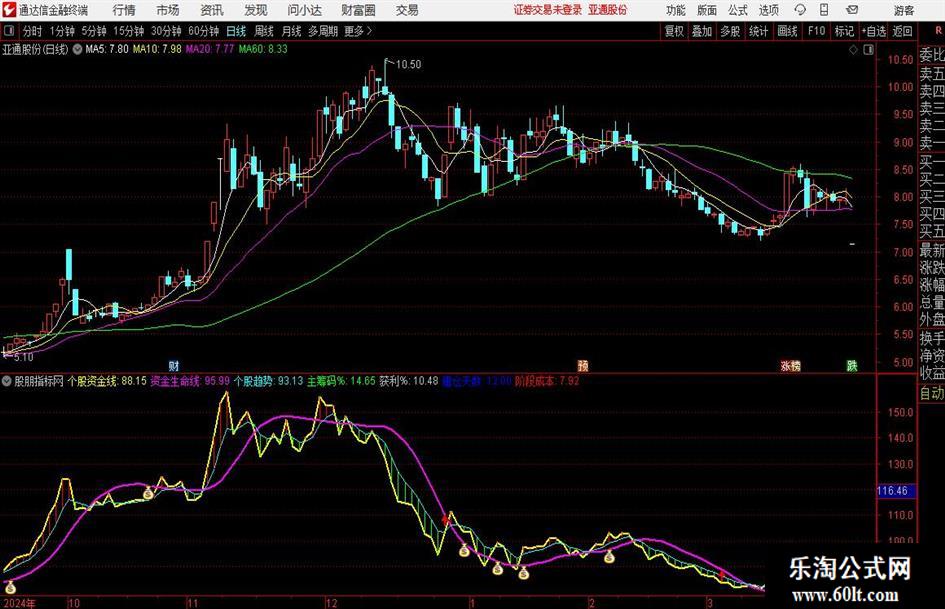Add stock via +自选 button
The width and height of the screenshot is (945, 609).
click(873, 31)
